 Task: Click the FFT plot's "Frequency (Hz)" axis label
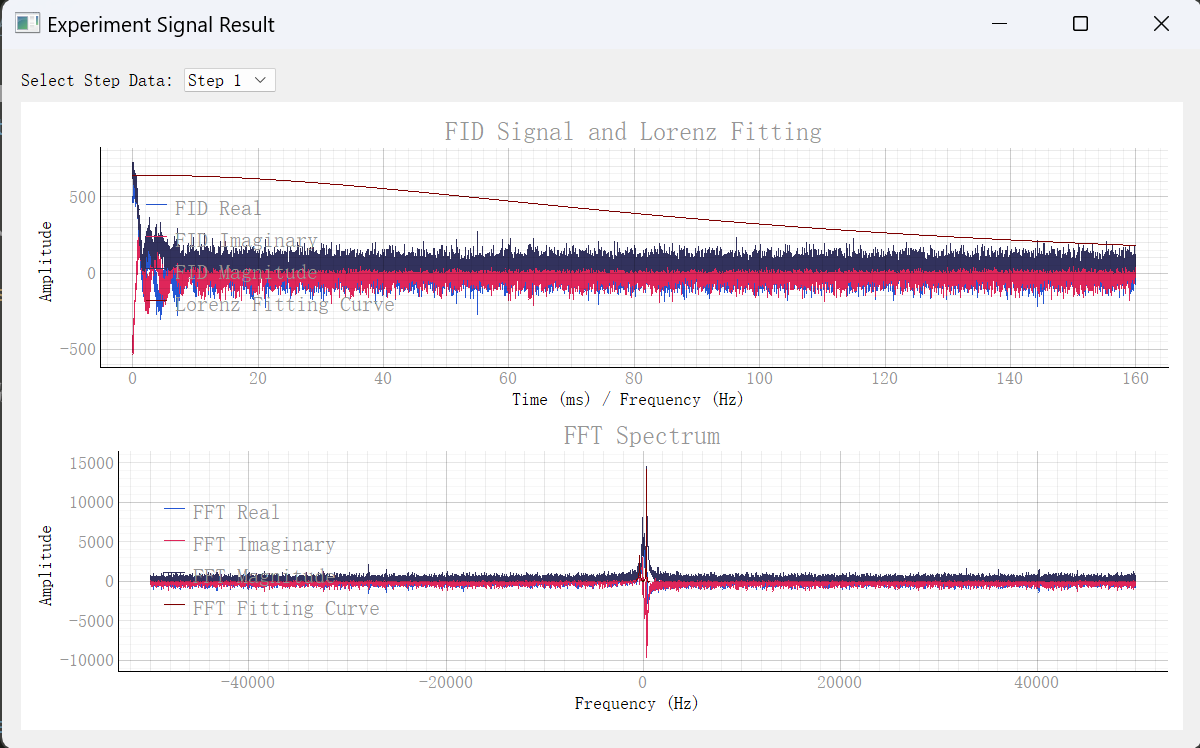point(636,703)
